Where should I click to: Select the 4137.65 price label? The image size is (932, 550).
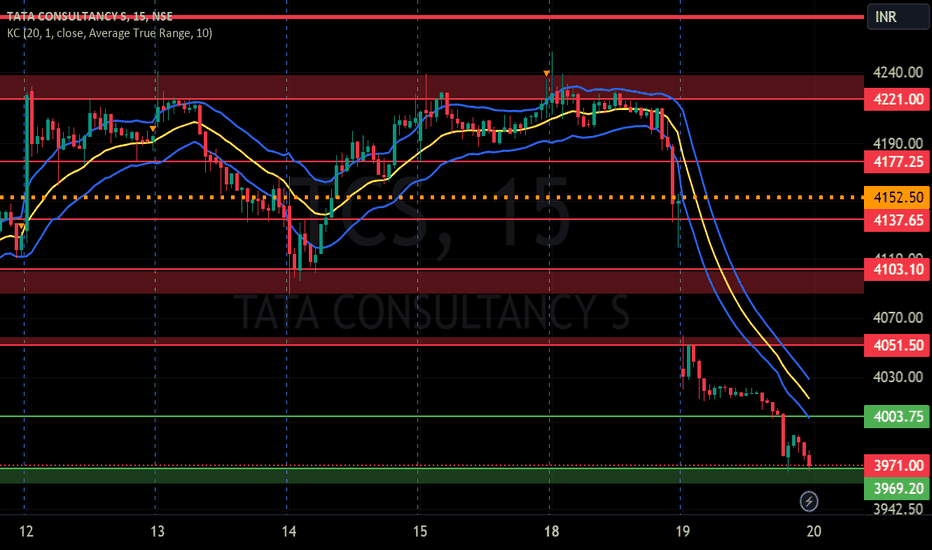point(897,221)
